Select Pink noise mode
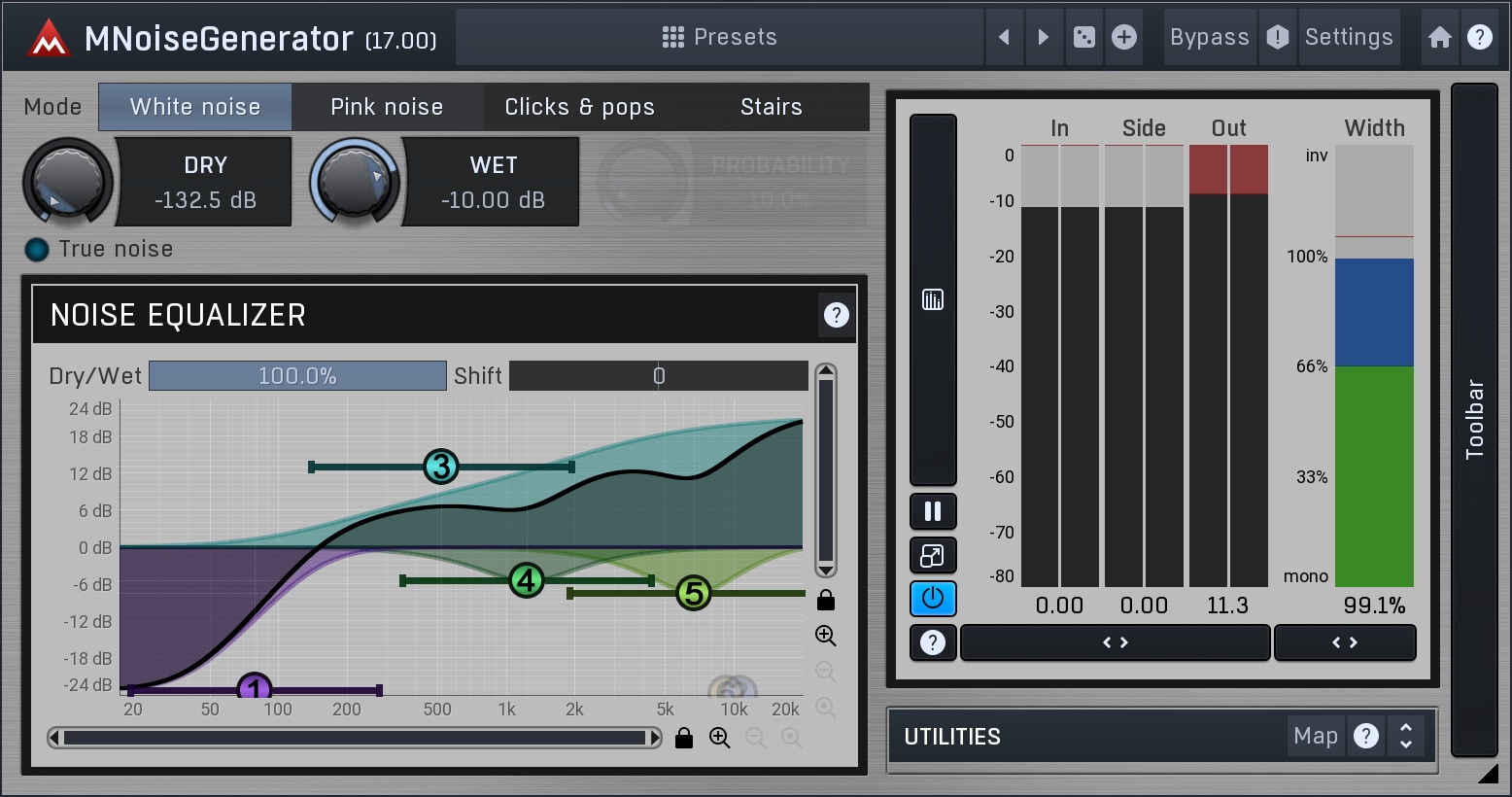Viewport: 1512px width, 797px height. pyautogui.click(x=387, y=107)
